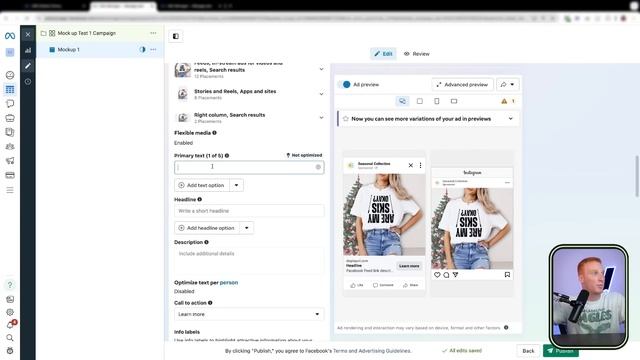Select the vertical stories preview icon
Screen dimensions: 640x360
click(x=437, y=101)
